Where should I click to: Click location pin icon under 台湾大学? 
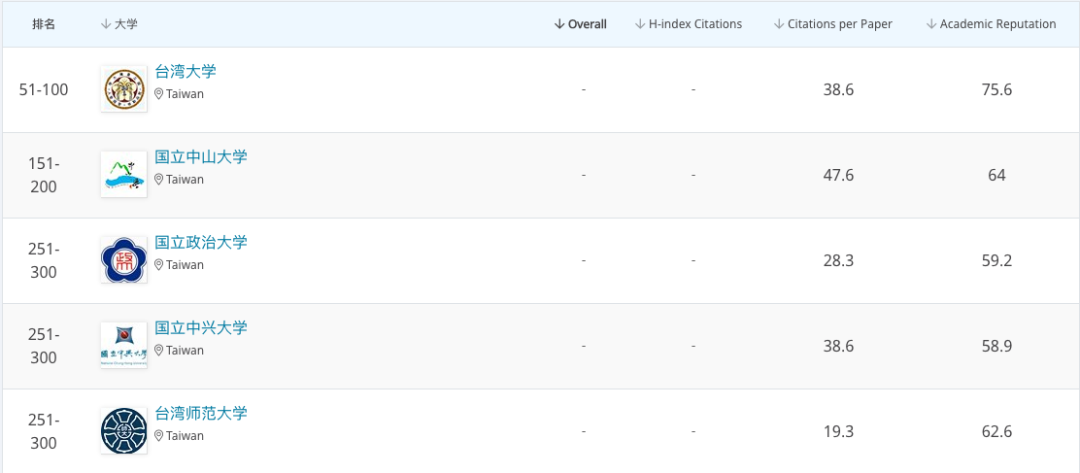158,94
